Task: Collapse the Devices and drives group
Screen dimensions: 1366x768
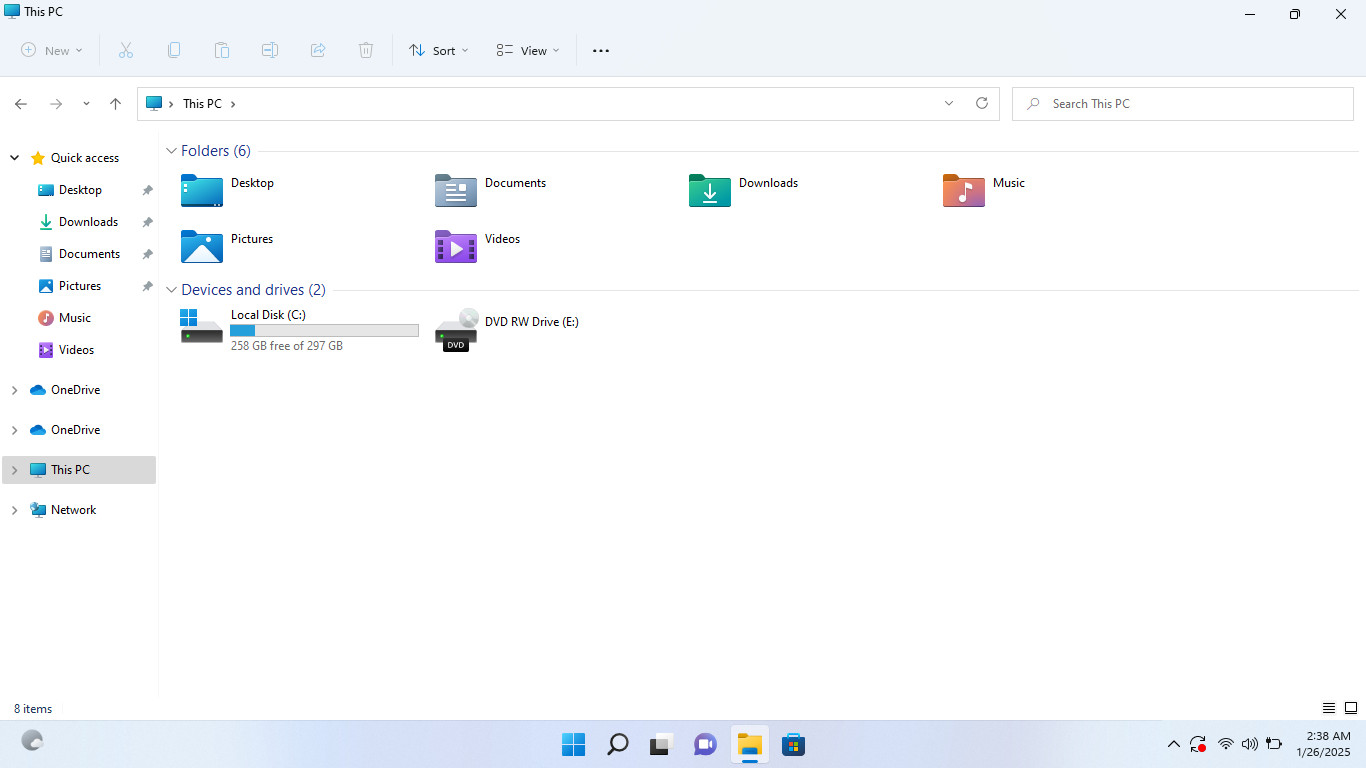Action: pyautogui.click(x=172, y=290)
